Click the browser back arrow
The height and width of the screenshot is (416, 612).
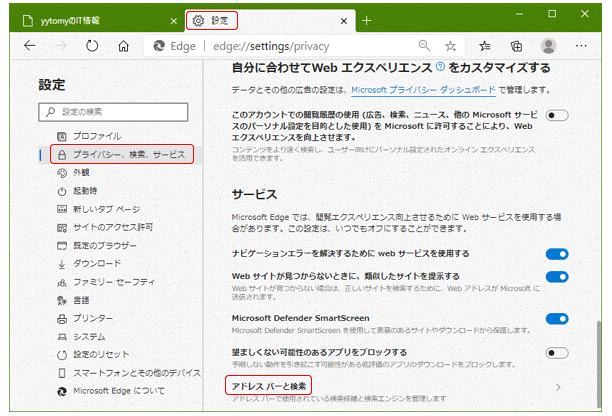[29, 45]
